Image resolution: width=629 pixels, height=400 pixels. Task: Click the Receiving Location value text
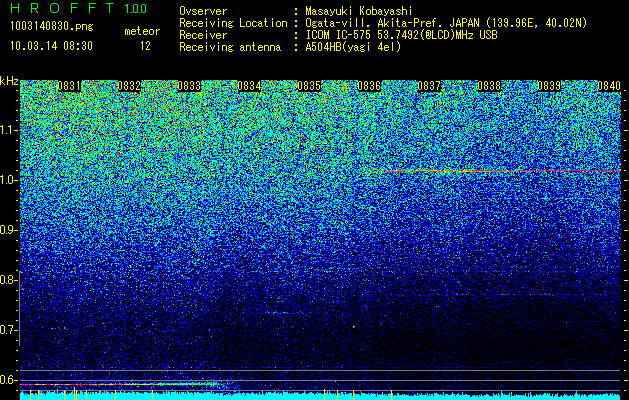[x=446, y=23]
